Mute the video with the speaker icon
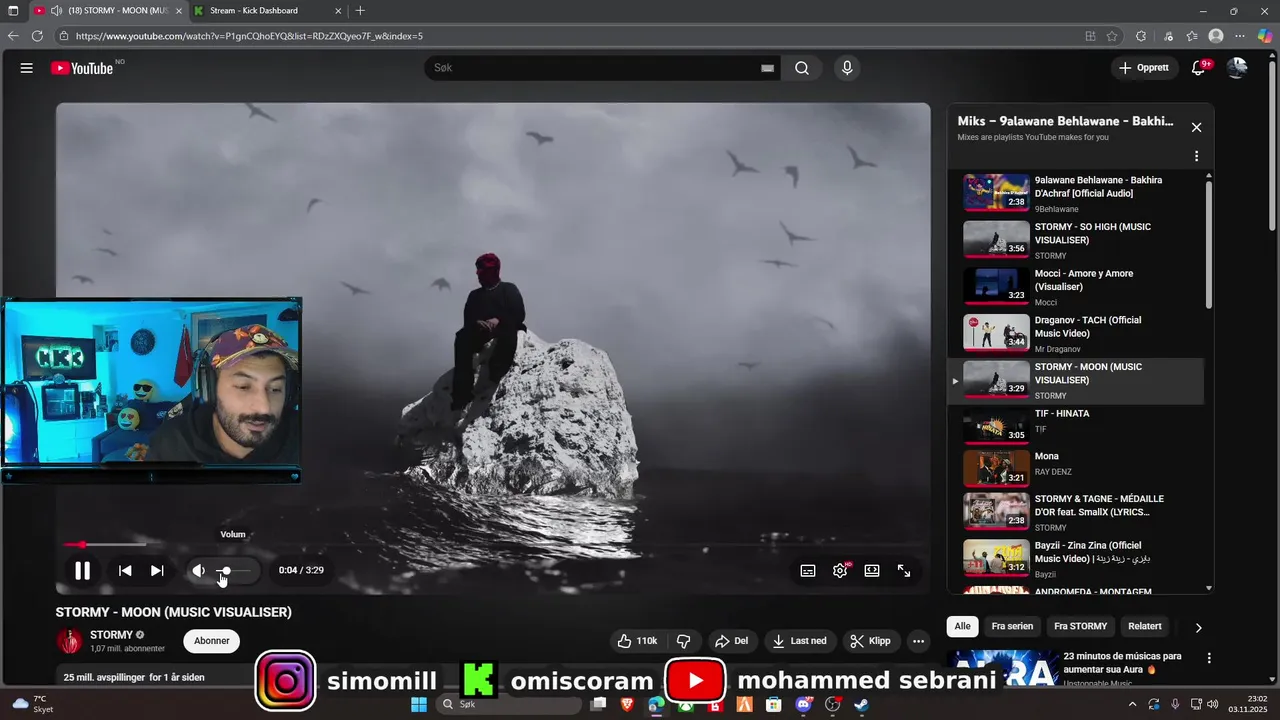Screen dimensions: 1280x720 click(199, 570)
